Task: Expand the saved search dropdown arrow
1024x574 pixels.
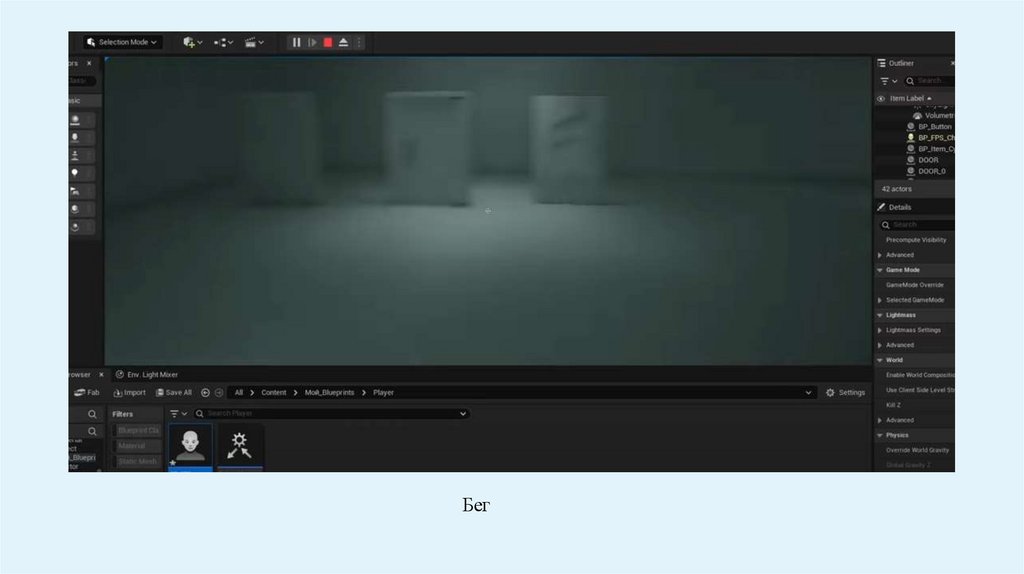Action: 463,413
